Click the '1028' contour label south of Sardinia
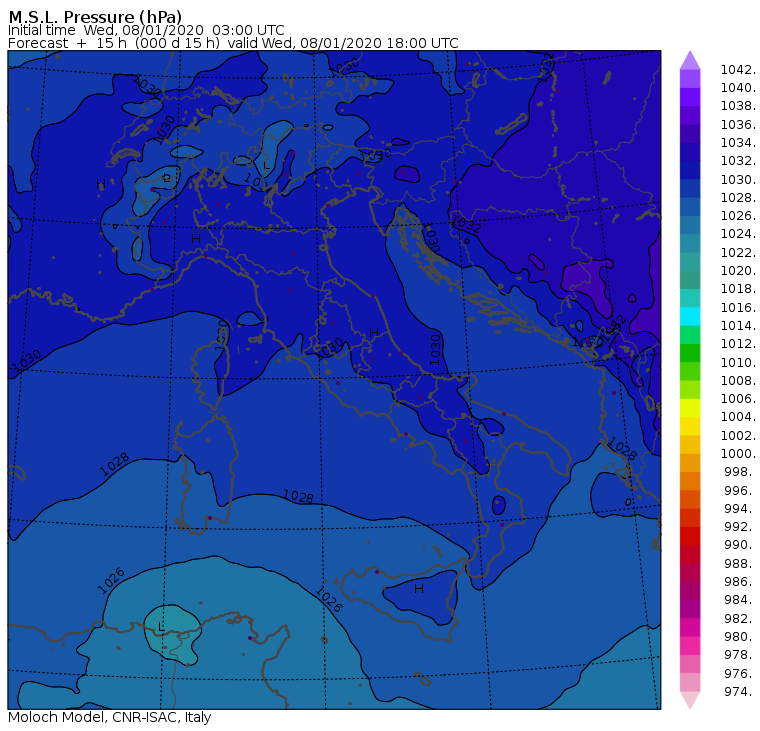The width and height of the screenshot is (760, 731). [x=298, y=496]
